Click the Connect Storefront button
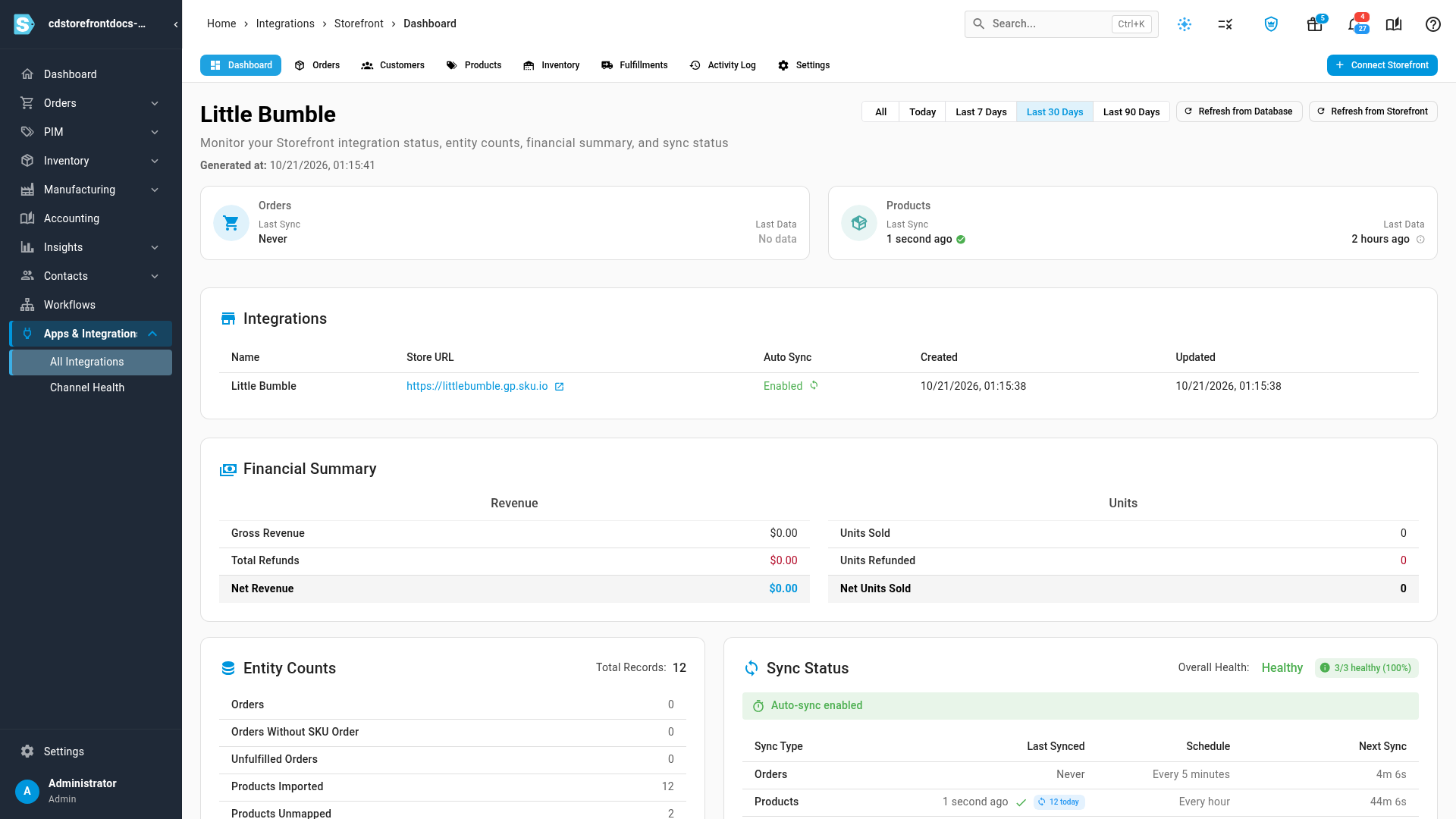 1382,65
